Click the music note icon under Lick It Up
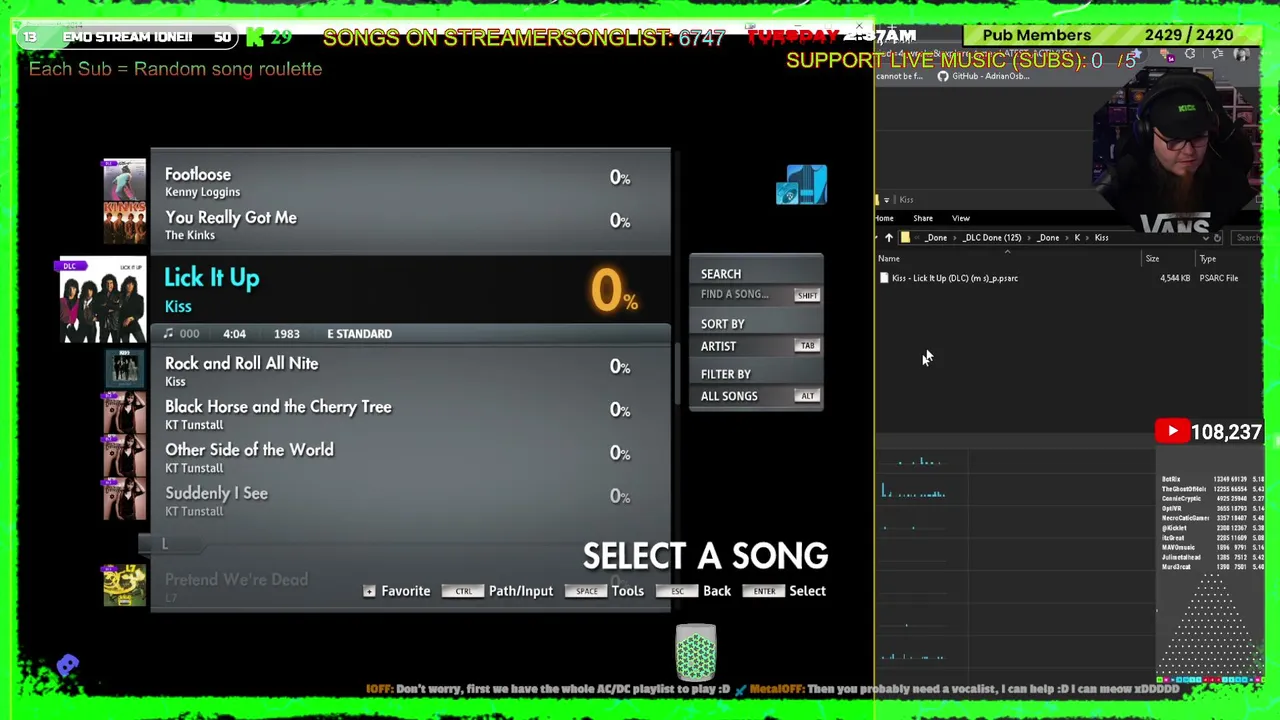Viewport: 1280px width, 720px height. [x=168, y=334]
